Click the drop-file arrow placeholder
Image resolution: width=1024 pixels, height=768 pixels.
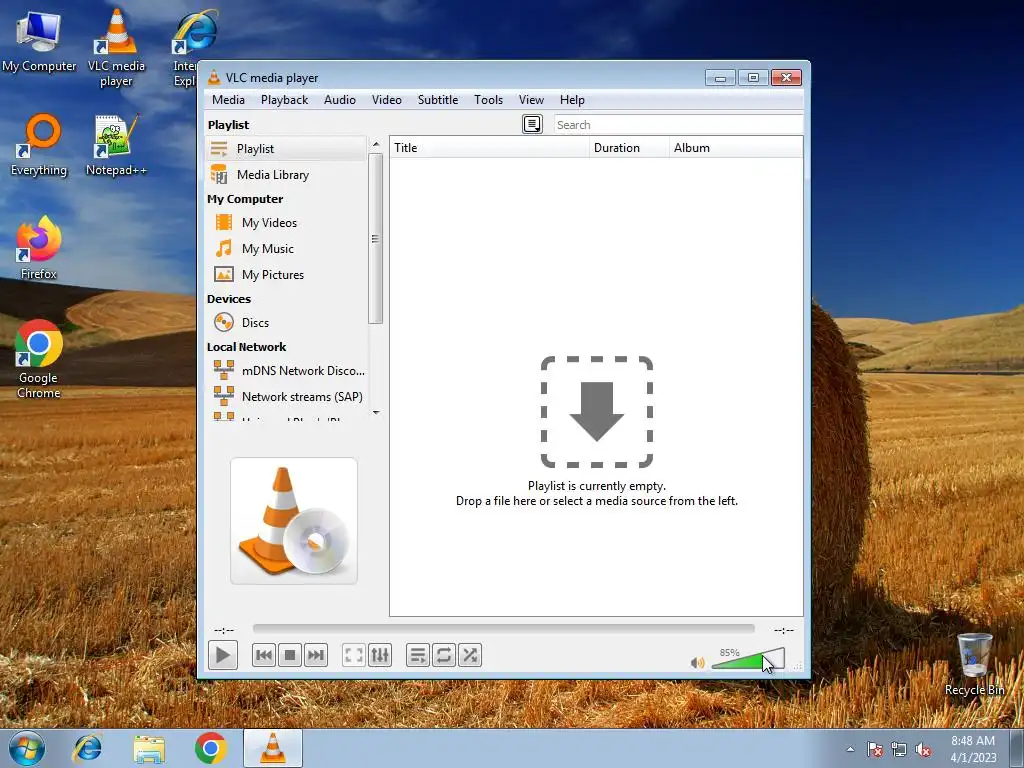(596, 411)
